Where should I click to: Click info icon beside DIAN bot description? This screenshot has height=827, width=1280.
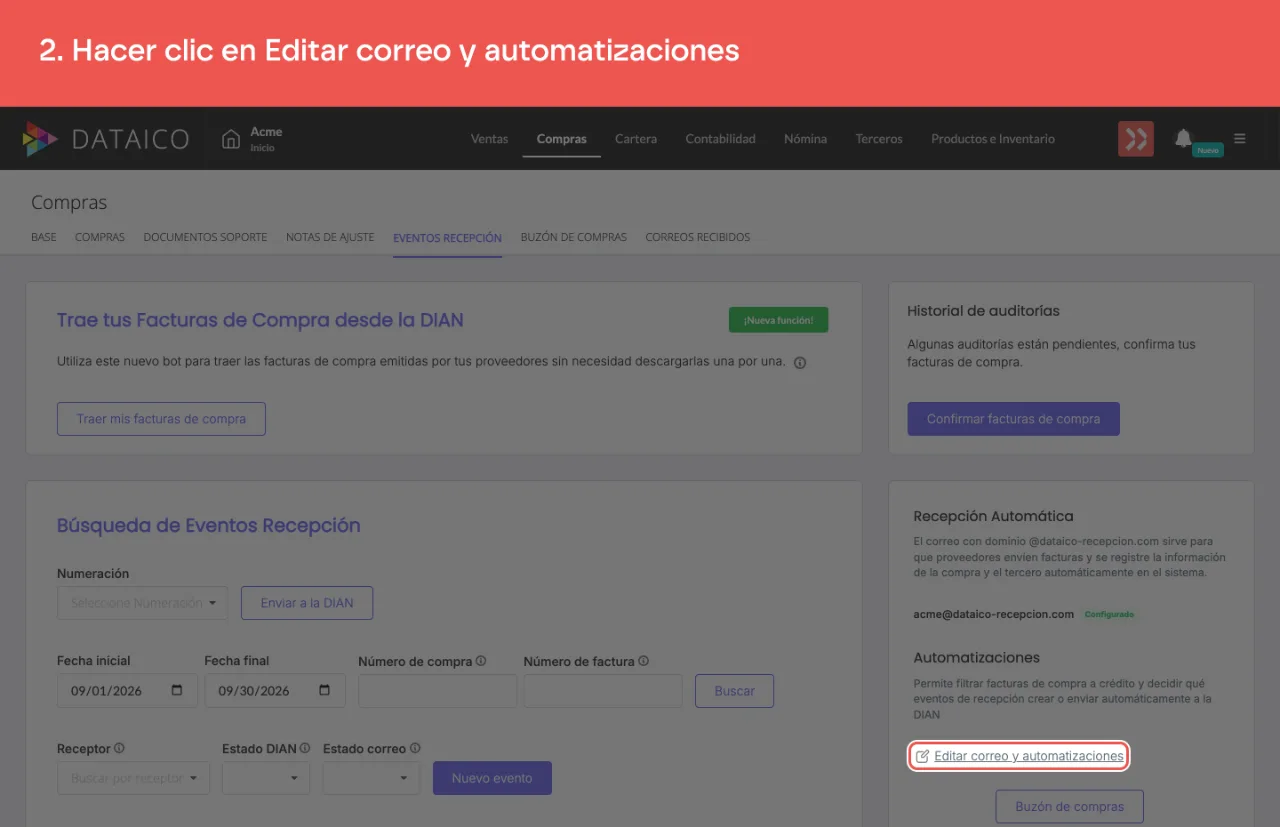coord(800,363)
